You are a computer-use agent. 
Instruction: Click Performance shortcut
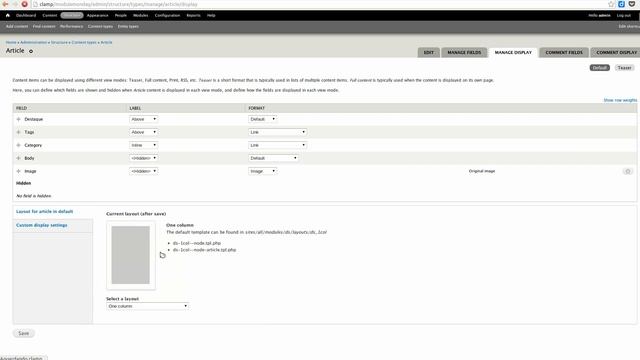(x=71, y=26)
